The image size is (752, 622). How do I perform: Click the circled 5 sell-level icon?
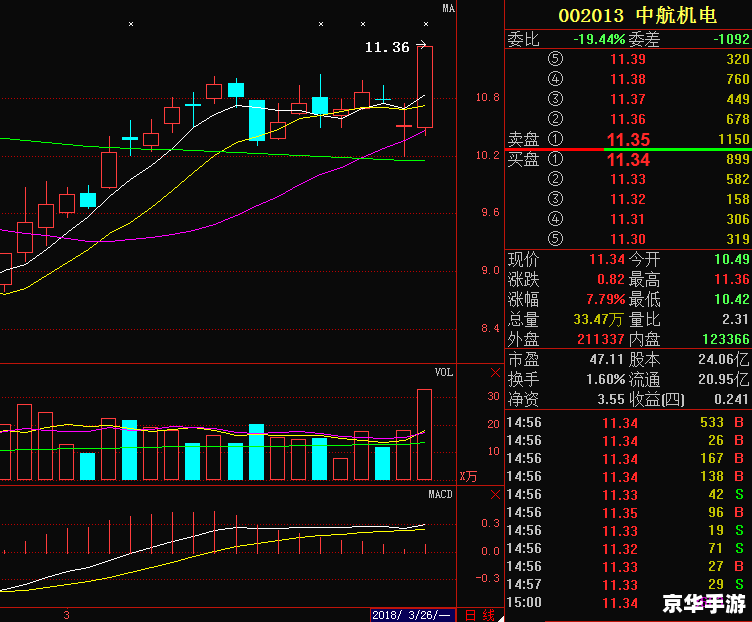click(x=555, y=59)
